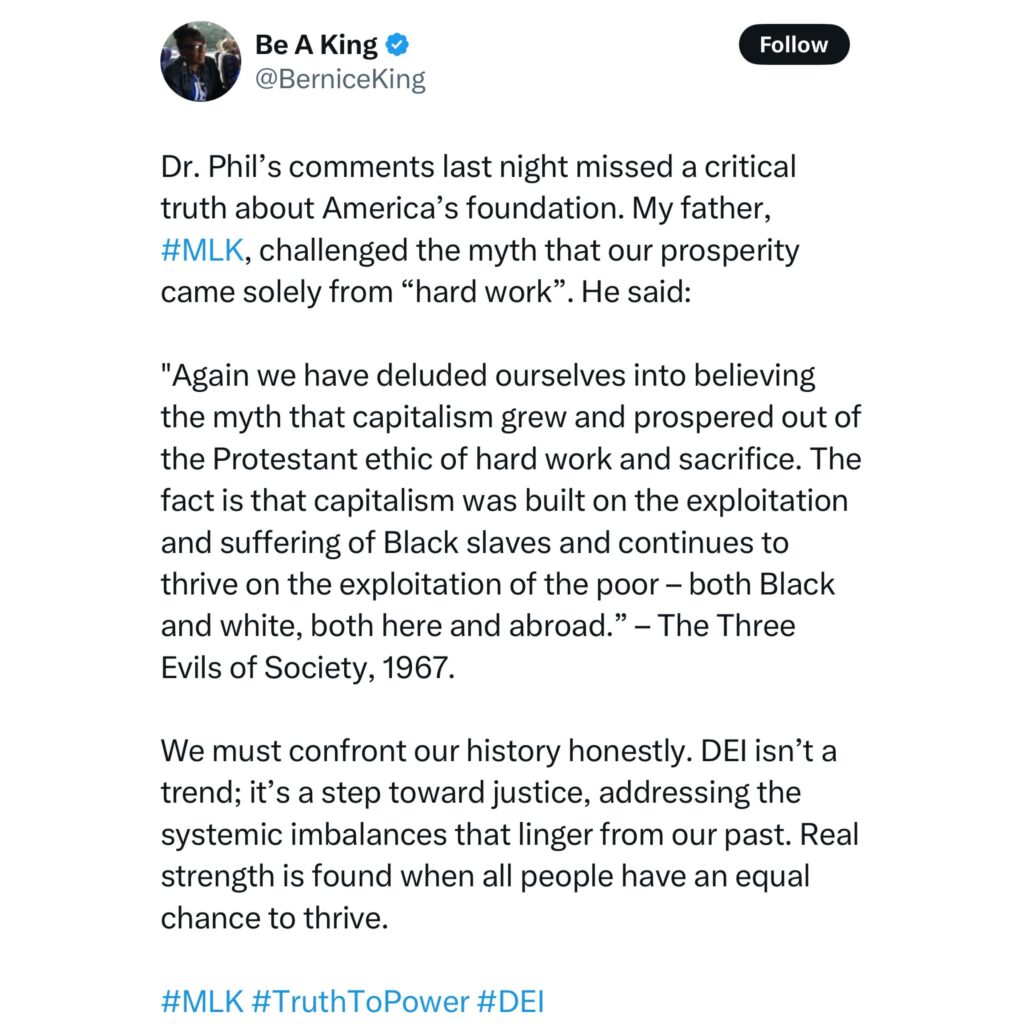Click the quoted MLK passage
1024x1024 pixels.
500,500
